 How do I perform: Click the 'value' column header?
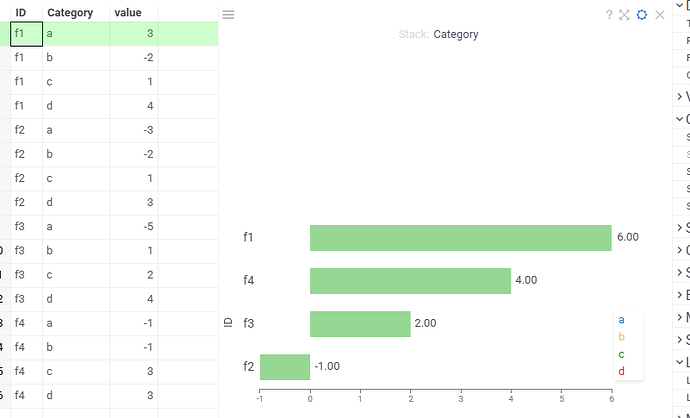pyautogui.click(x=128, y=13)
